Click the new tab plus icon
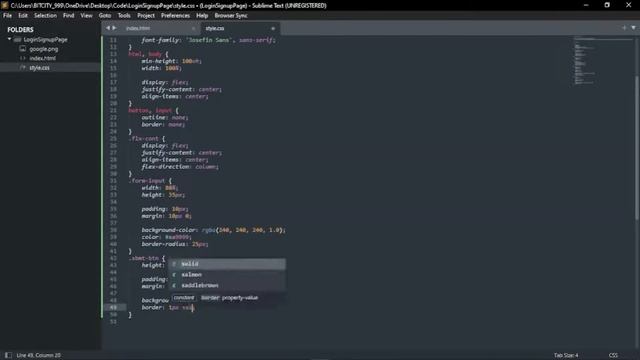This screenshot has width=640, height=360. point(624,28)
